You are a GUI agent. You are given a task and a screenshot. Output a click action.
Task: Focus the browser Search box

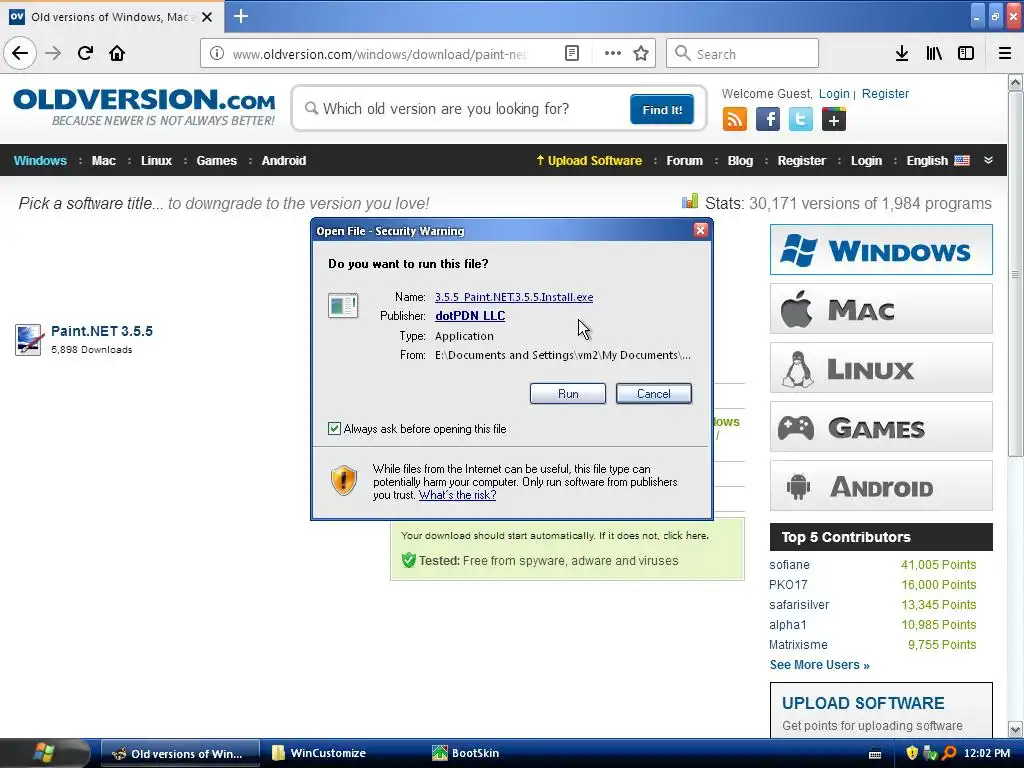pos(742,54)
